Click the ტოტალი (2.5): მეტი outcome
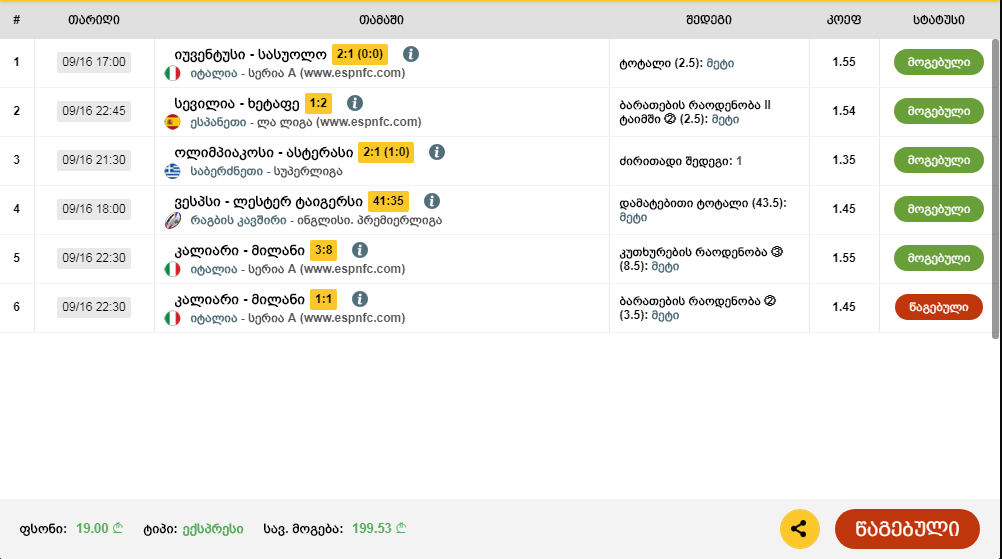This screenshot has height=559, width=1002. click(x=677, y=63)
